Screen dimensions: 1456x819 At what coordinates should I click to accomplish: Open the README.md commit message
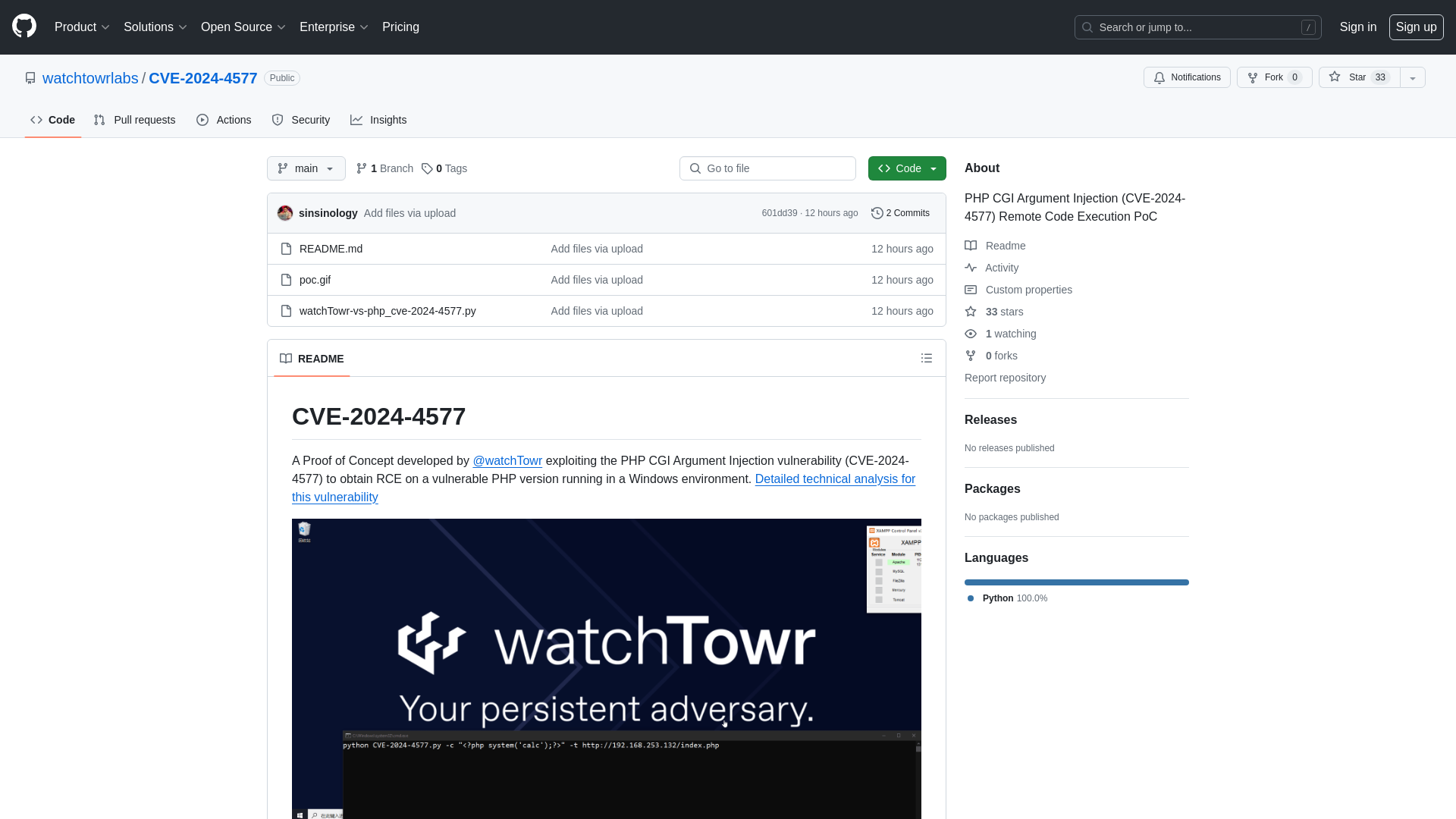(597, 249)
